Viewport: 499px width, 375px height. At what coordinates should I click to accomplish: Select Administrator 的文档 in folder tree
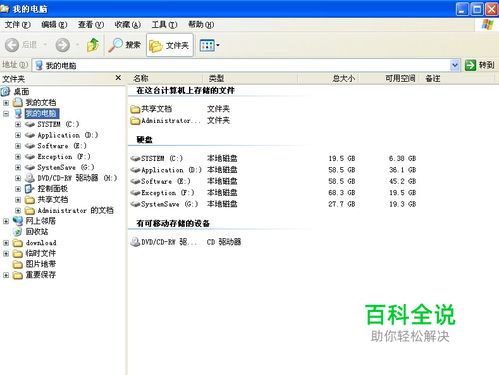[75, 211]
